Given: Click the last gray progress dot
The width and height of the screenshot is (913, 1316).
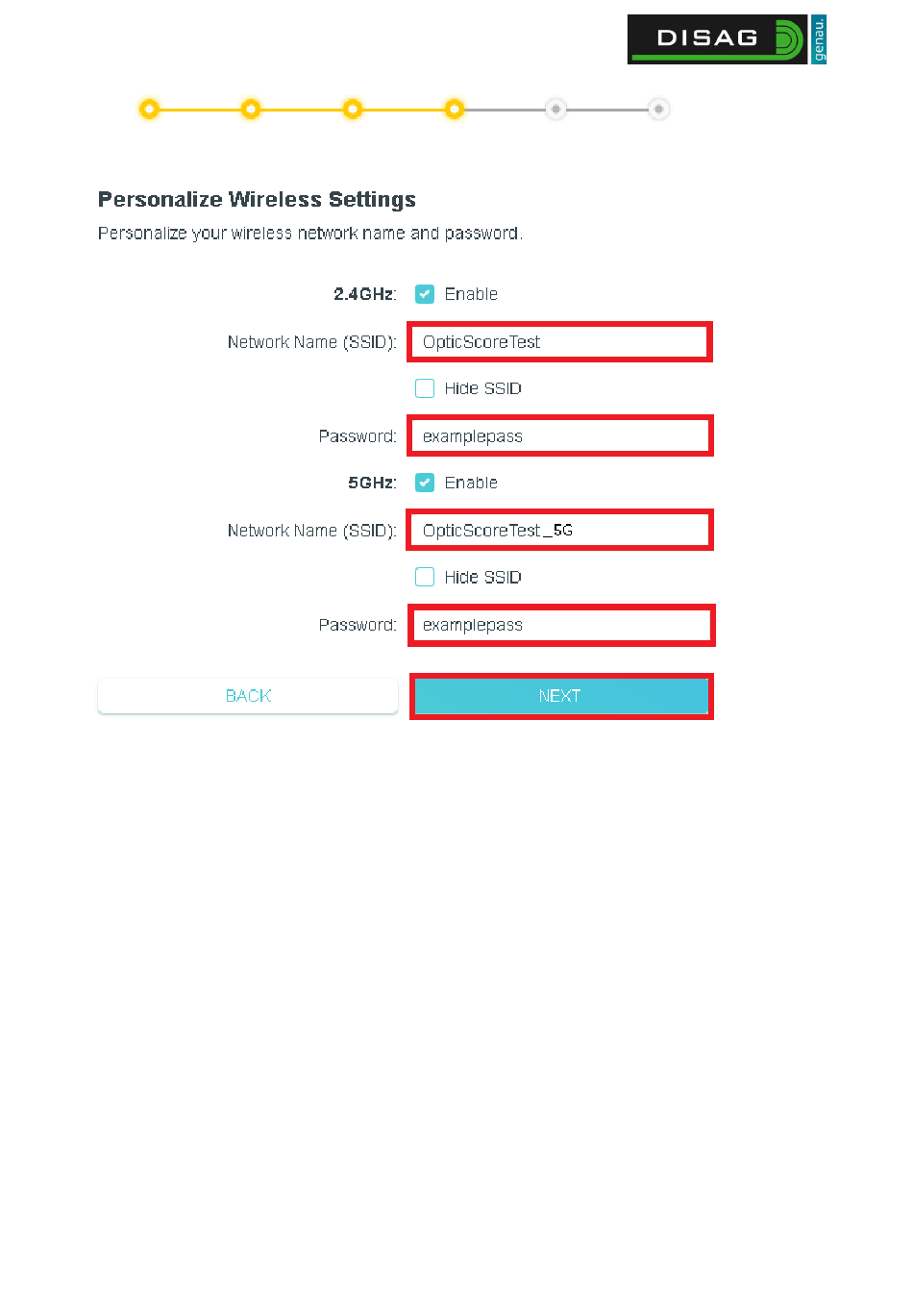Looking at the screenshot, I should pyautogui.click(x=658, y=110).
